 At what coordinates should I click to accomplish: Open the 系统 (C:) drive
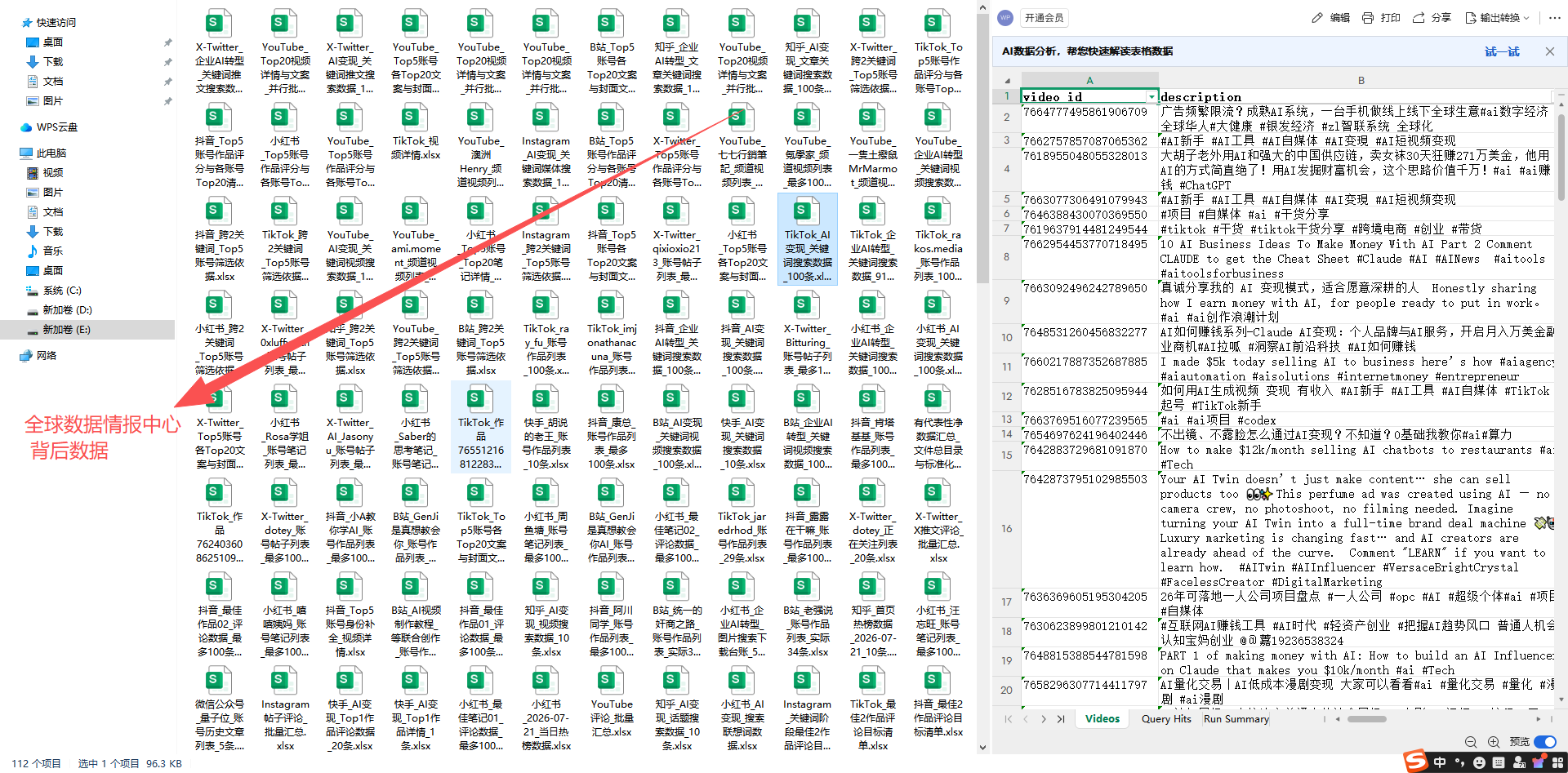point(54,291)
